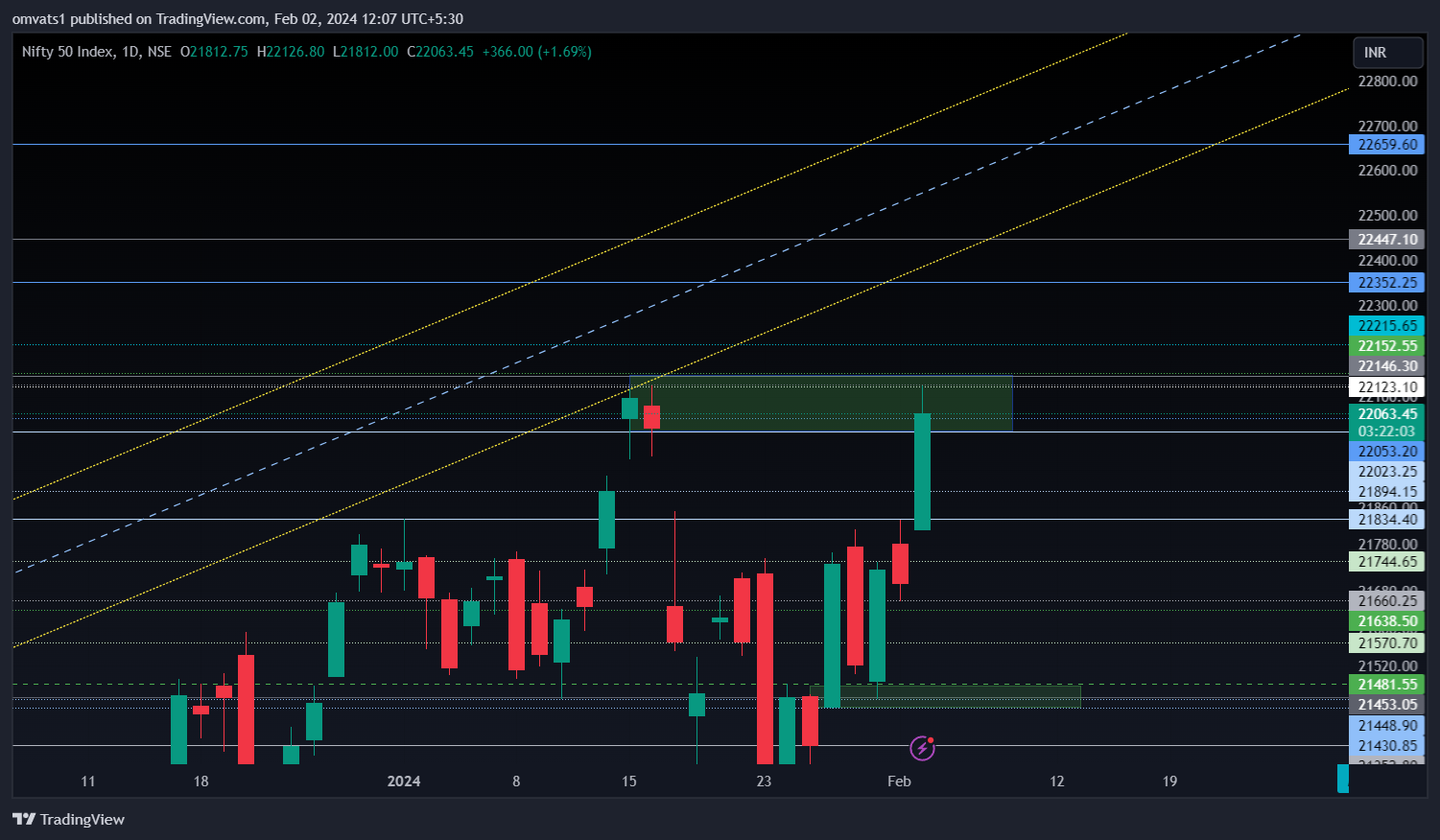Select the 22023.25 price label
1440x840 pixels.
point(1386,472)
